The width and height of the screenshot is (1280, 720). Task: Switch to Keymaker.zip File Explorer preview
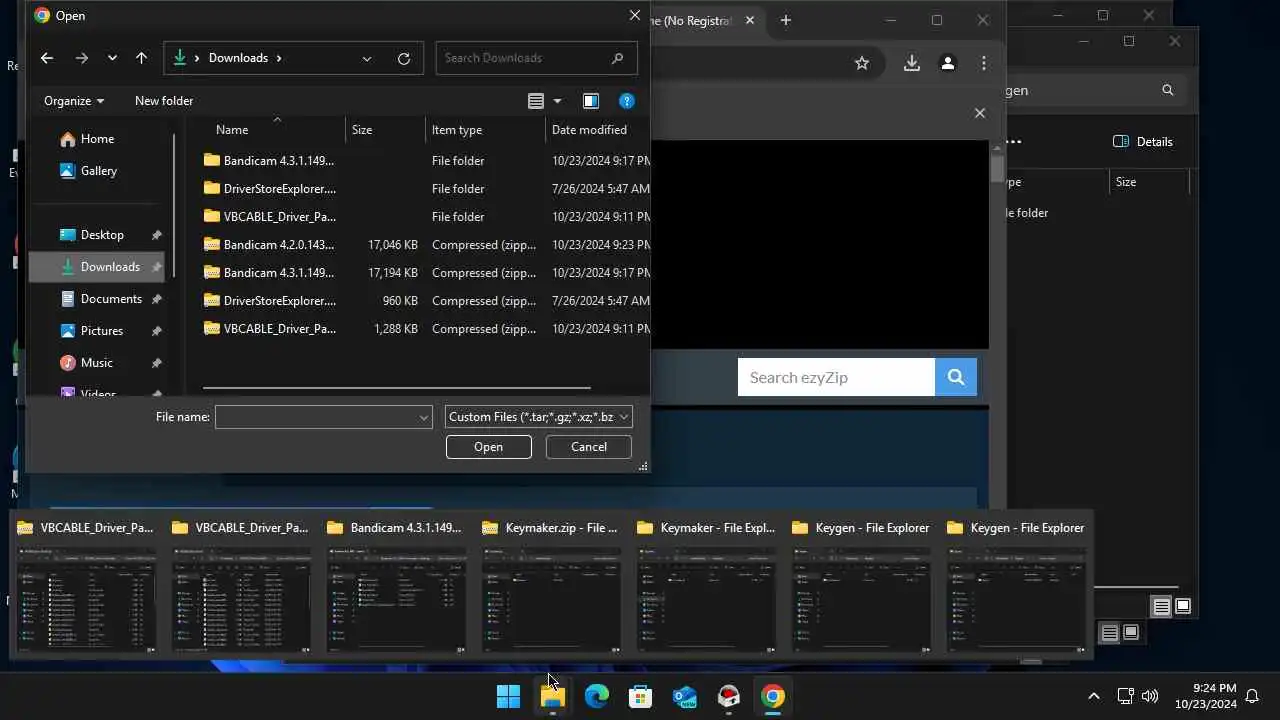click(x=551, y=589)
